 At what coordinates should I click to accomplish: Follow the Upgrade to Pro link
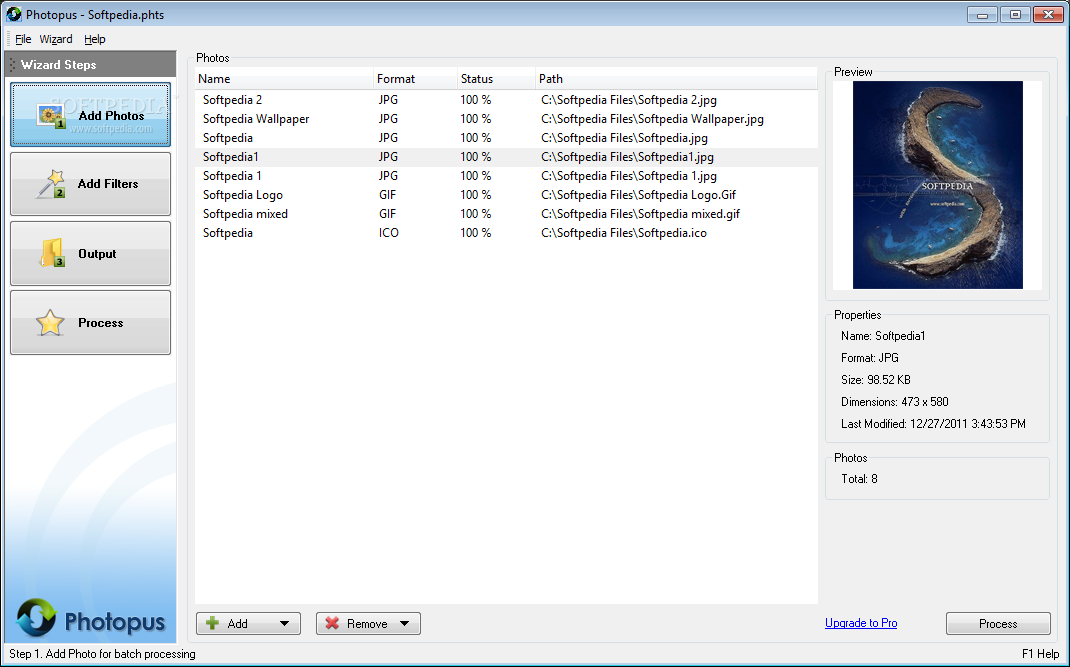point(861,623)
